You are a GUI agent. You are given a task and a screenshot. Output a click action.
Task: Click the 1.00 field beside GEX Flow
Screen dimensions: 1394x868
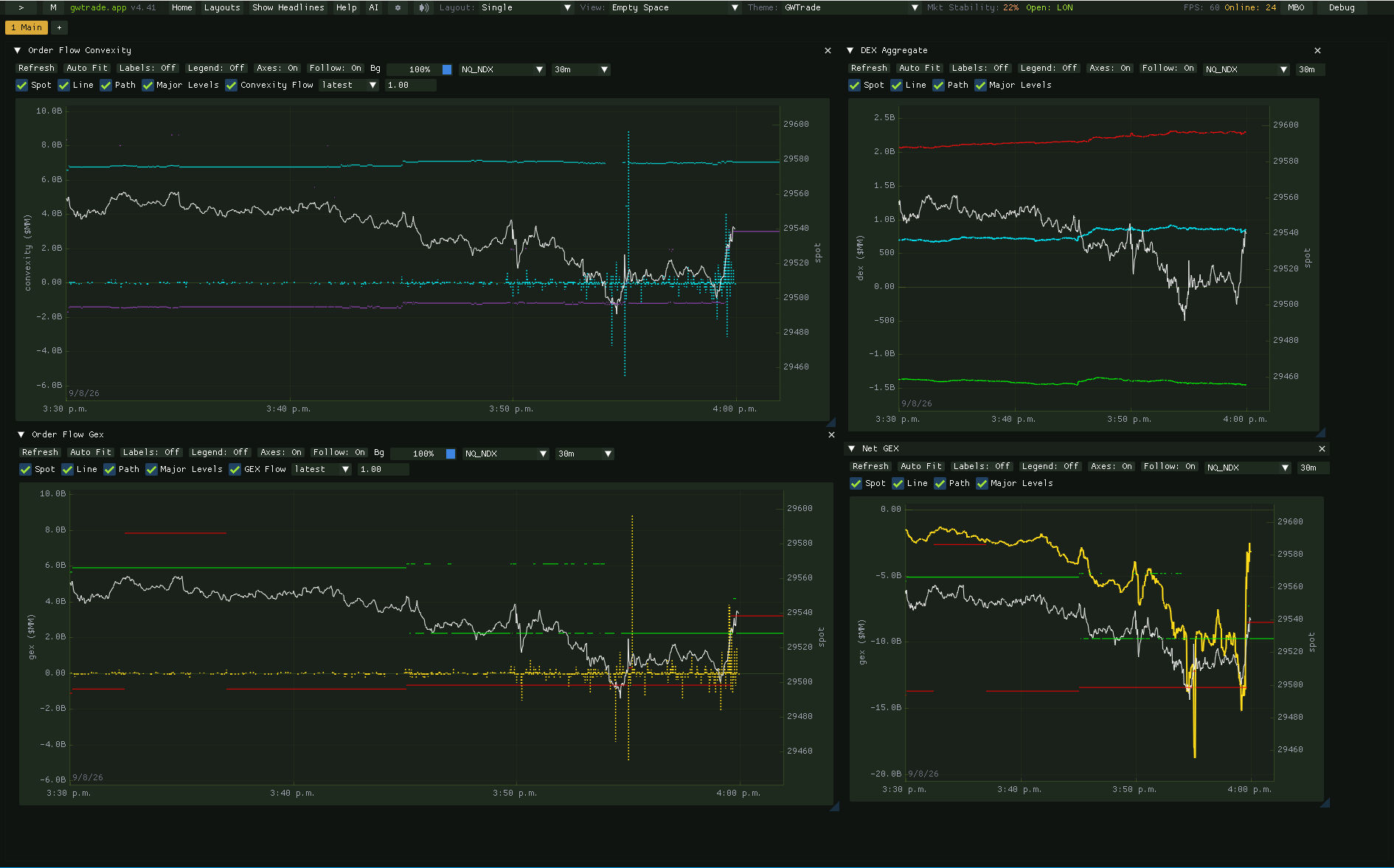pyautogui.click(x=384, y=470)
